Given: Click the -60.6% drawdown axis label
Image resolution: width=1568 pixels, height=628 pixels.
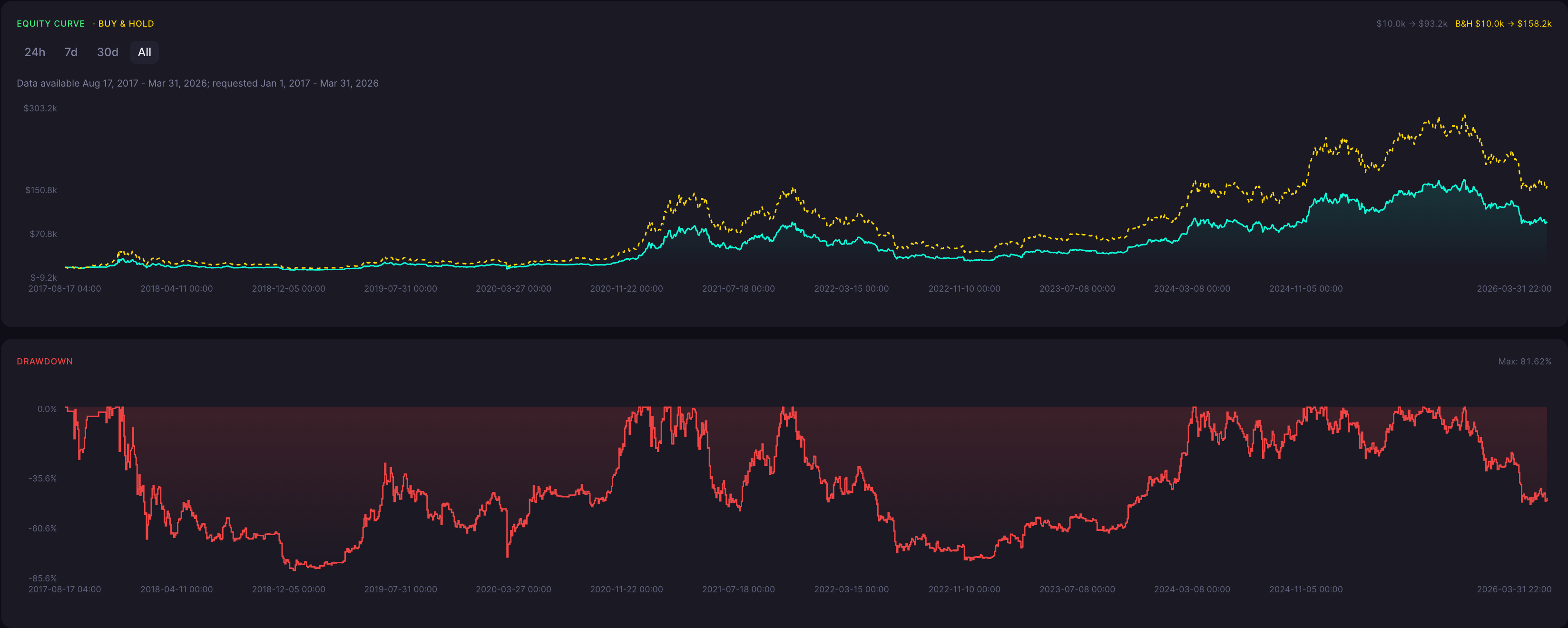Looking at the screenshot, I should (43, 529).
